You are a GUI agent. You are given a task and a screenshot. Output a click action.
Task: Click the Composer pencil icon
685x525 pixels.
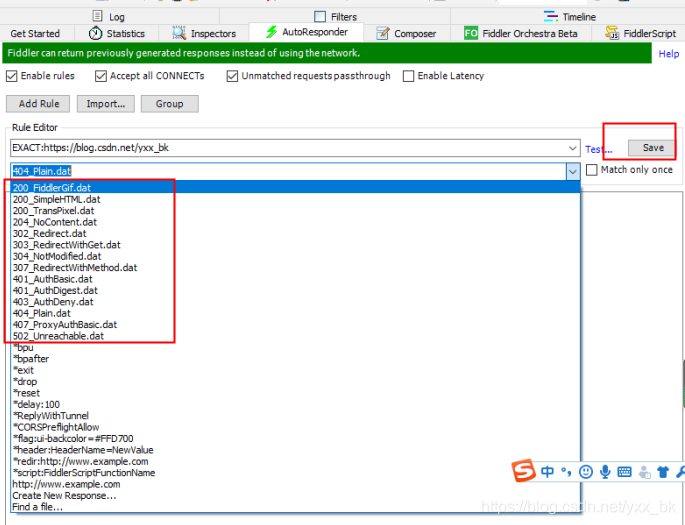(x=383, y=33)
